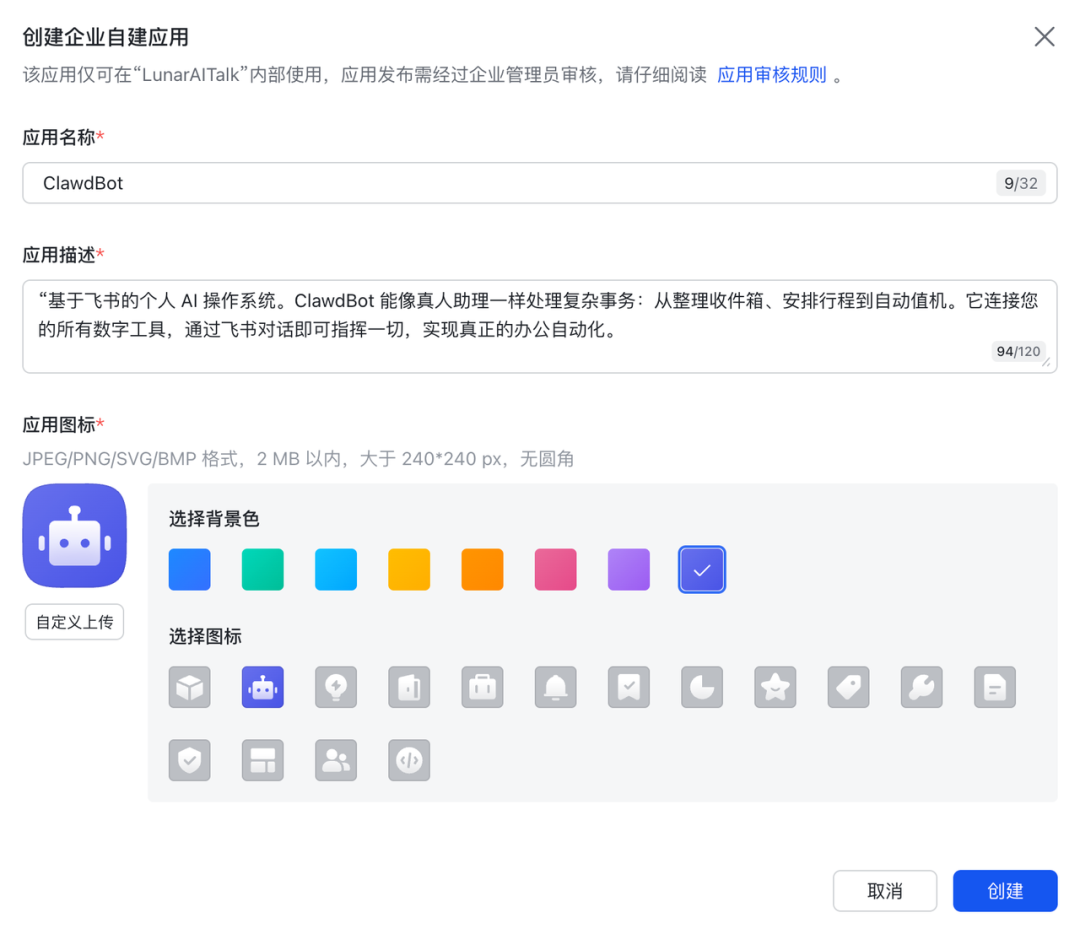This screenshot has height=934, width=1080.
Task: Choose the star icon
Action: 774,687
